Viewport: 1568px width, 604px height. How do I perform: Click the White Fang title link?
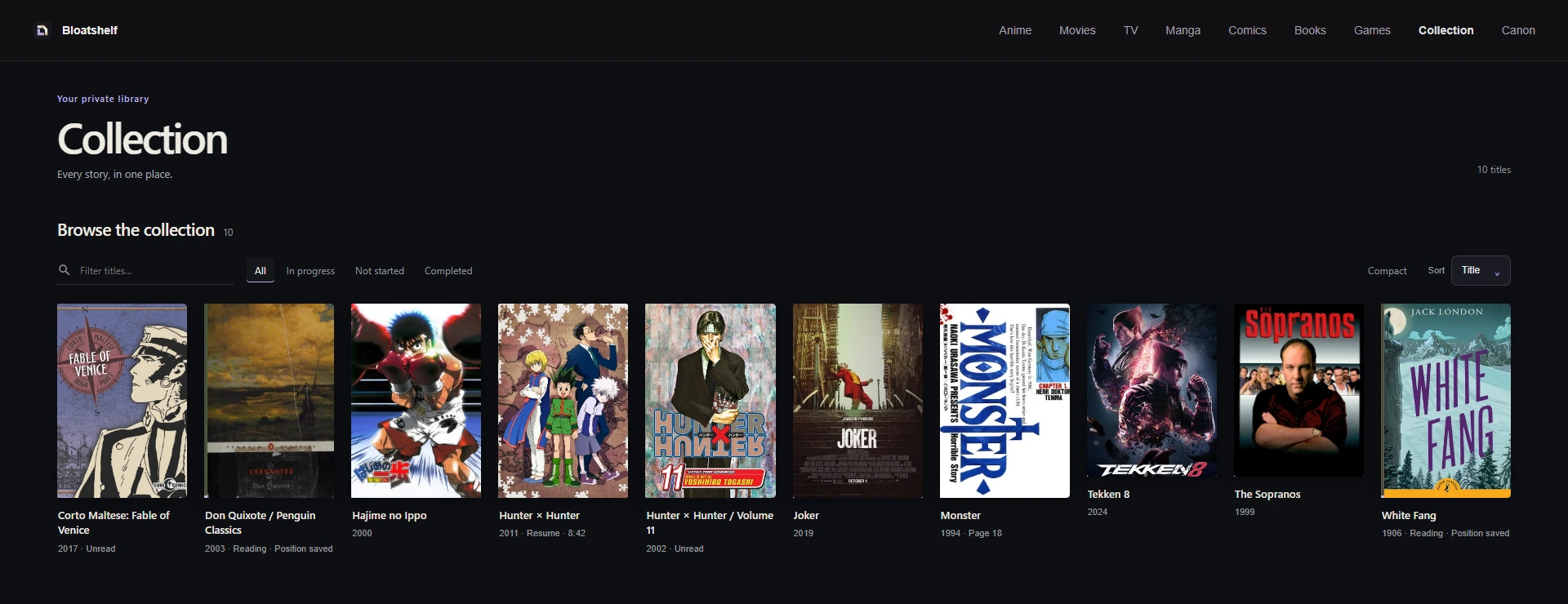pos(1409,516)
